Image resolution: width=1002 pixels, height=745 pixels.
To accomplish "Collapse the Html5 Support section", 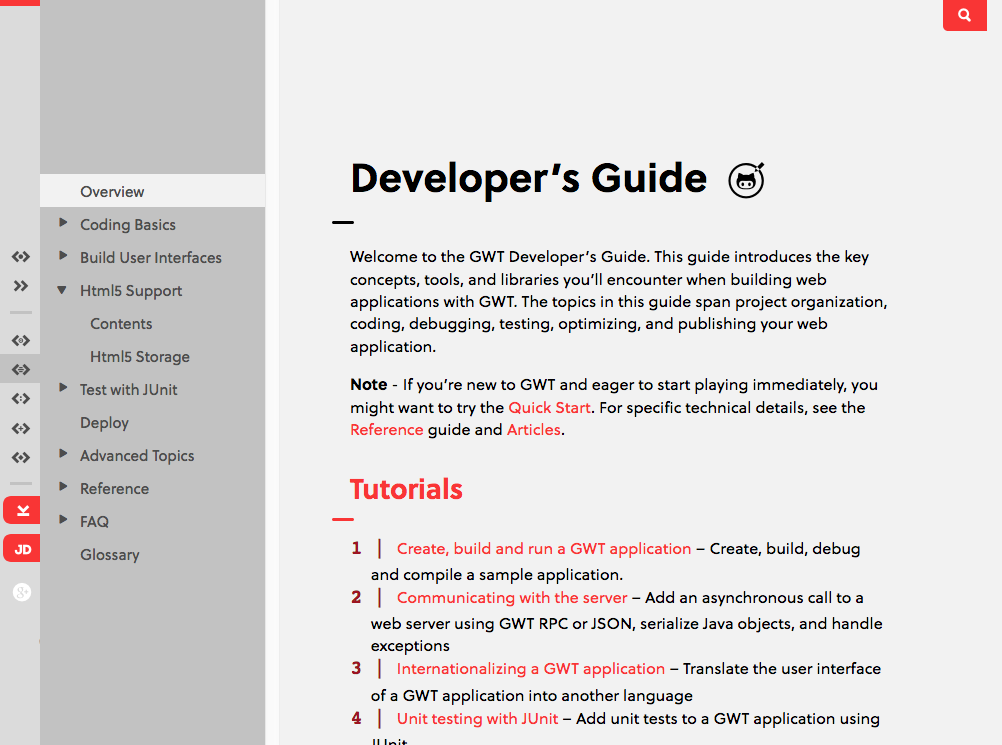I will click(x=63, y=291).
